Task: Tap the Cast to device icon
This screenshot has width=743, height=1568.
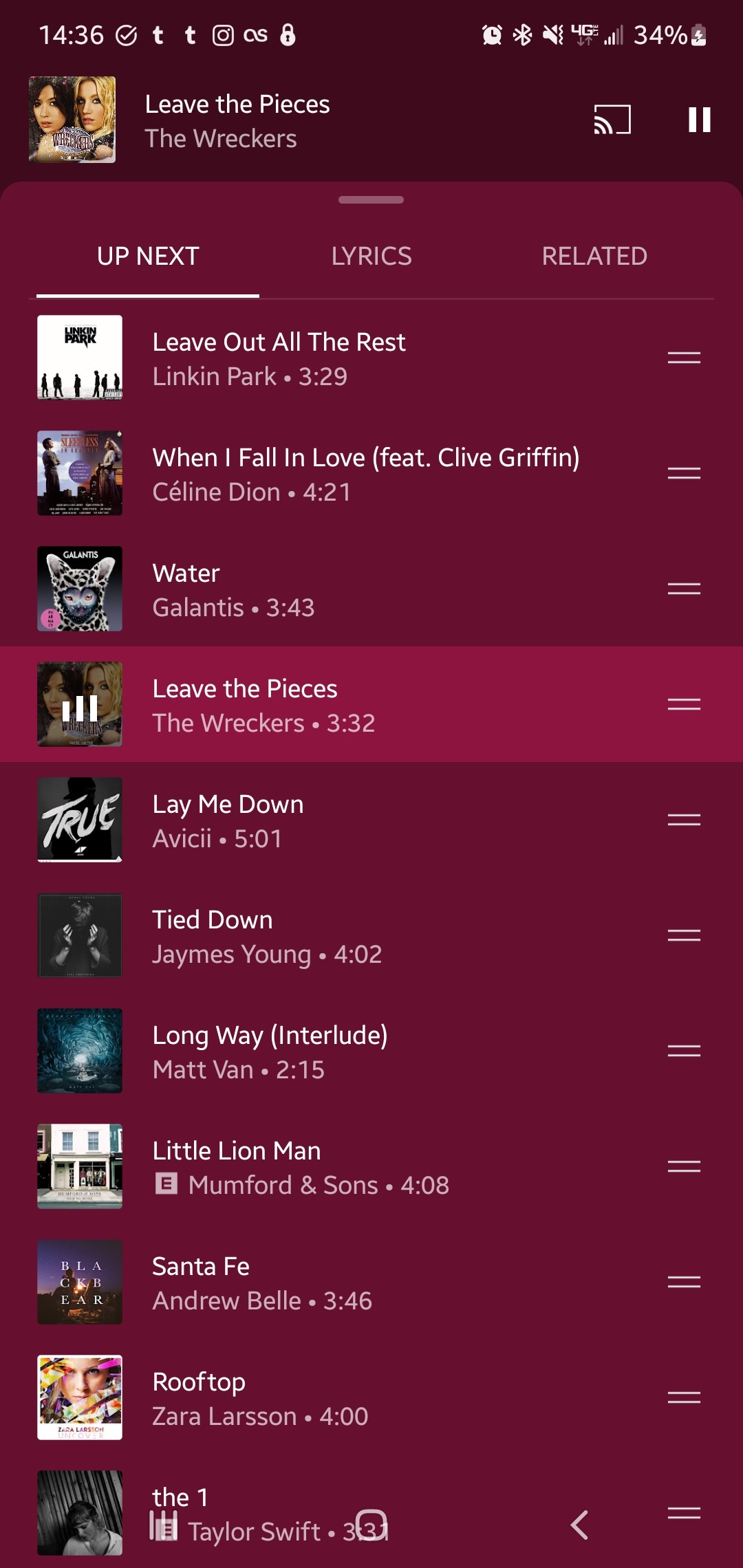Action: point(612,120)
